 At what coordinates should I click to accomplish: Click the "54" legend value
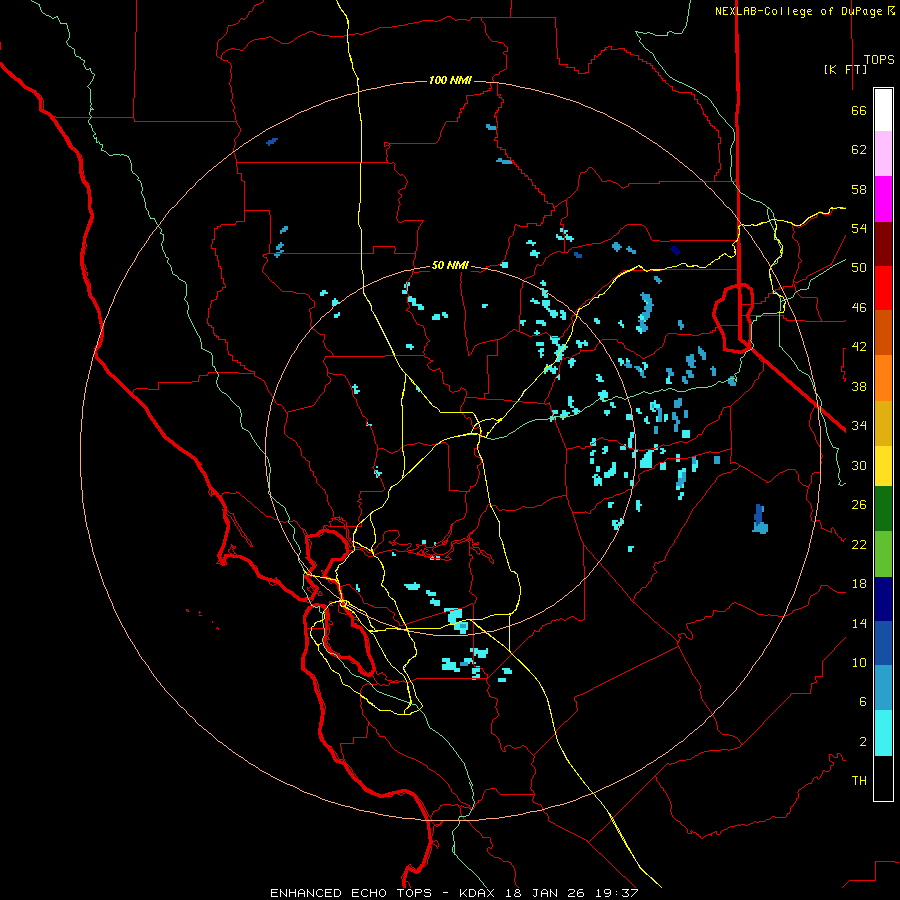(x=859, y=228)
